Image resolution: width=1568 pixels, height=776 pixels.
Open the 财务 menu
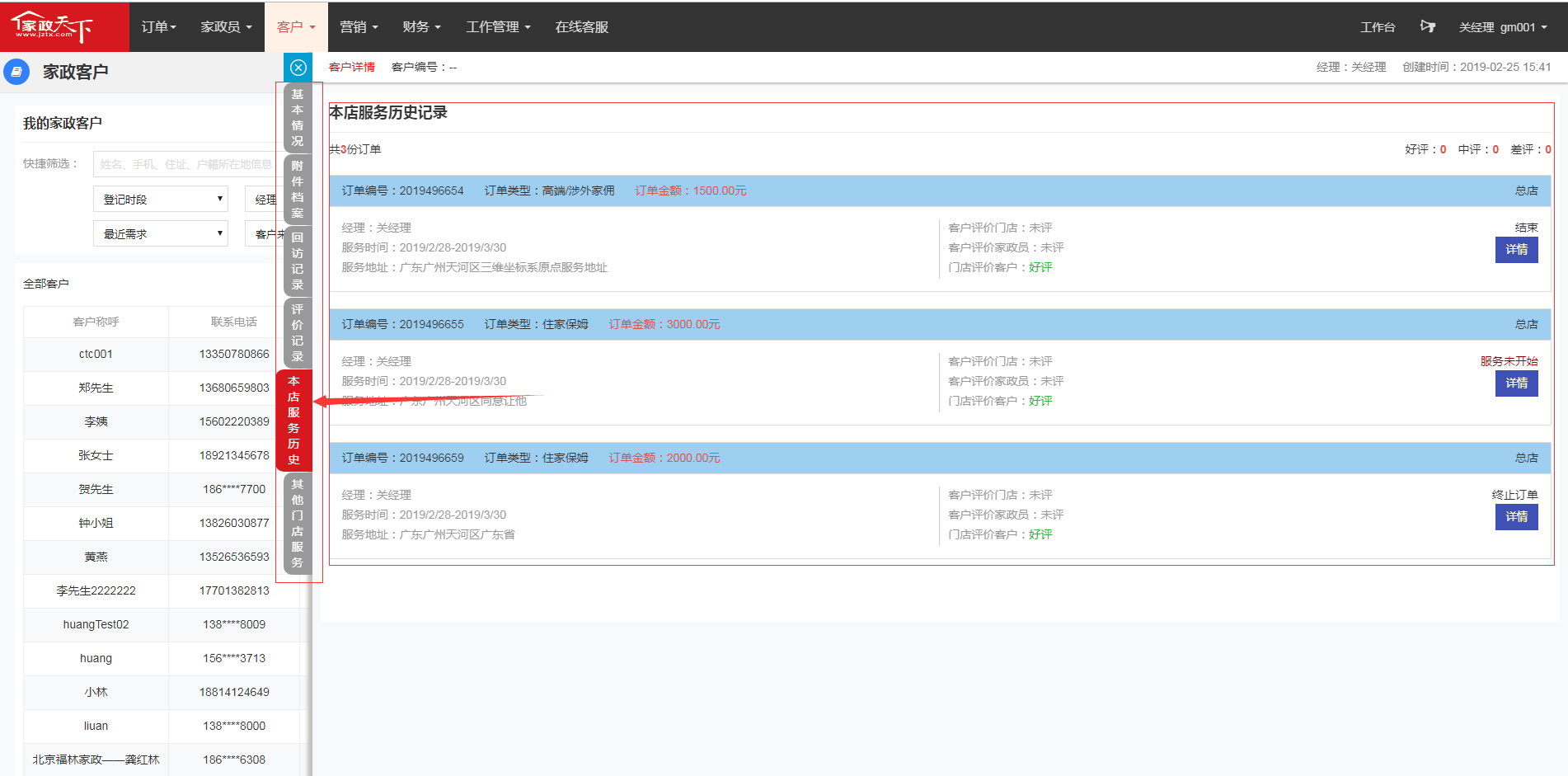coord(421,26)
